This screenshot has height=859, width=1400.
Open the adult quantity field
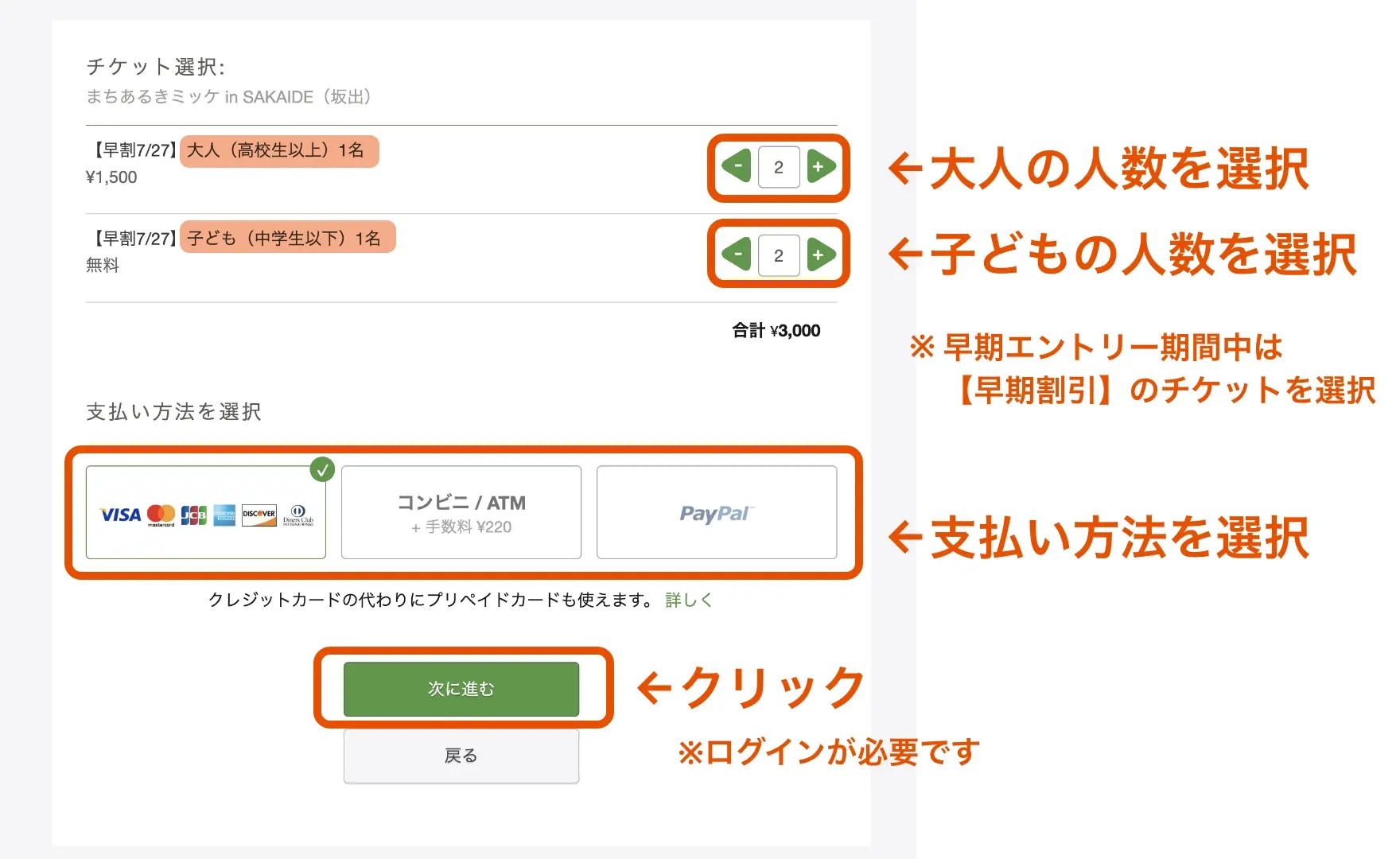pyautogui.click(x=778, y=167)
